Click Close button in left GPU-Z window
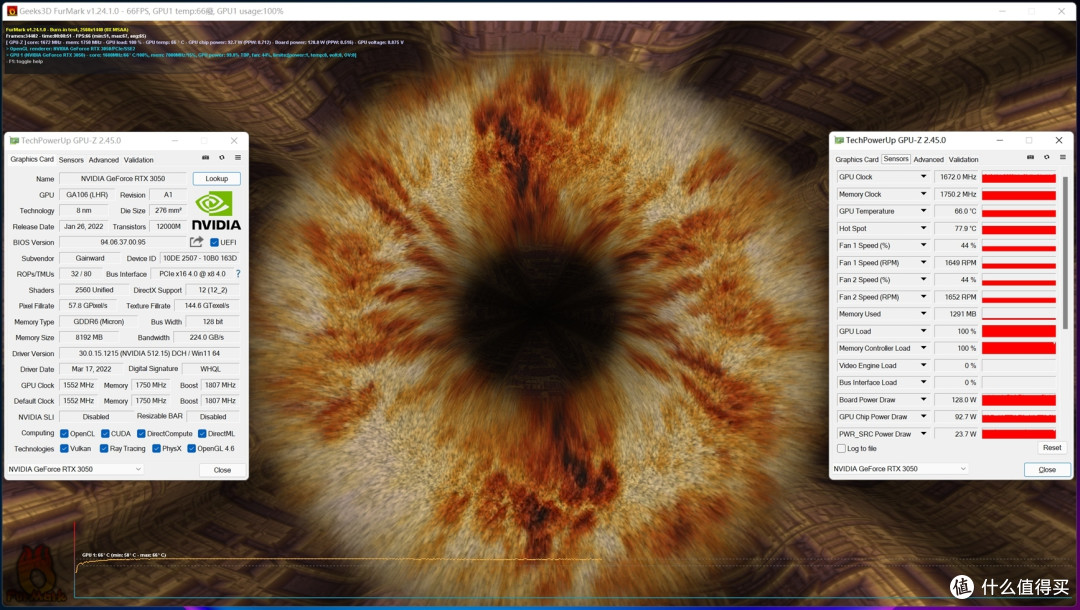Screen dimensions: 1080x610 222,470
